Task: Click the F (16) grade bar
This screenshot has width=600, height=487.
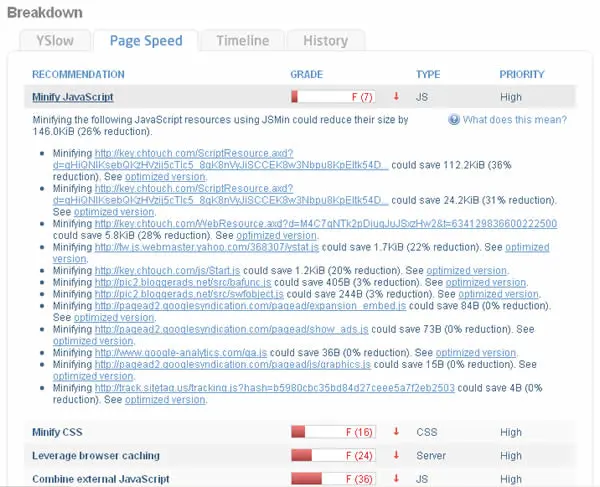Action: pyautogui.click(x=333, y=432)
